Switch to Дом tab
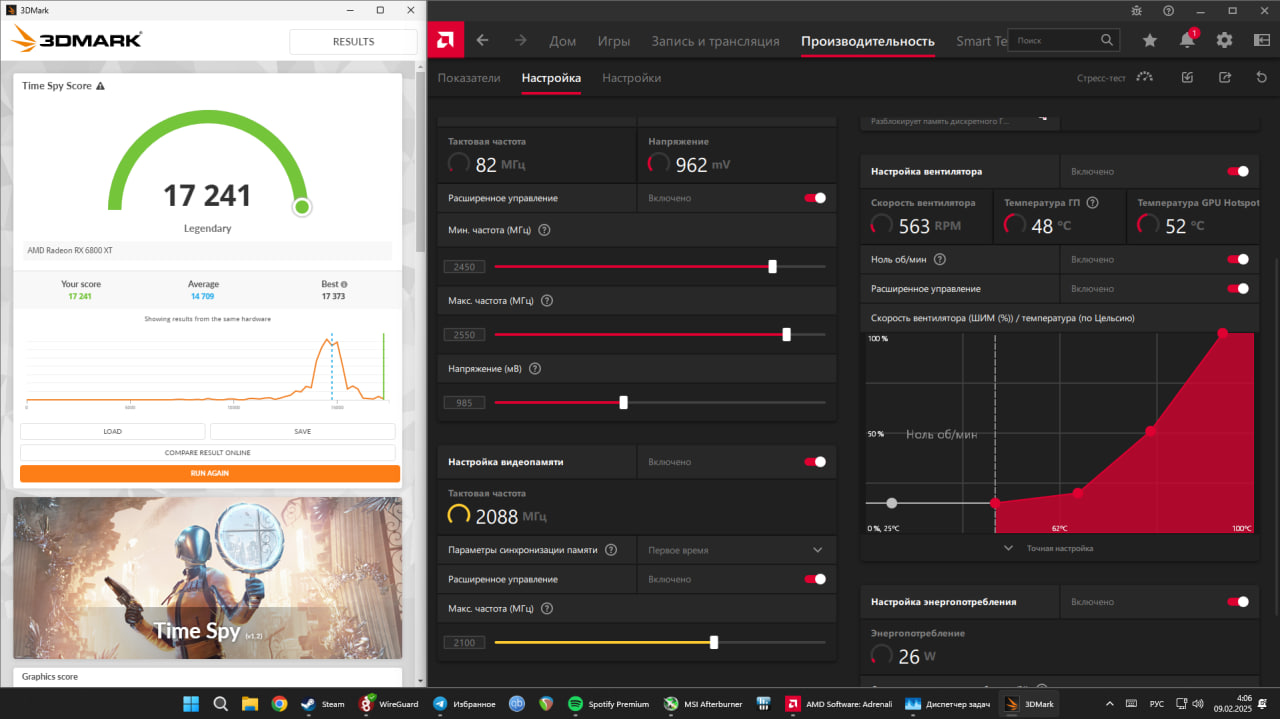 [563, 41]
